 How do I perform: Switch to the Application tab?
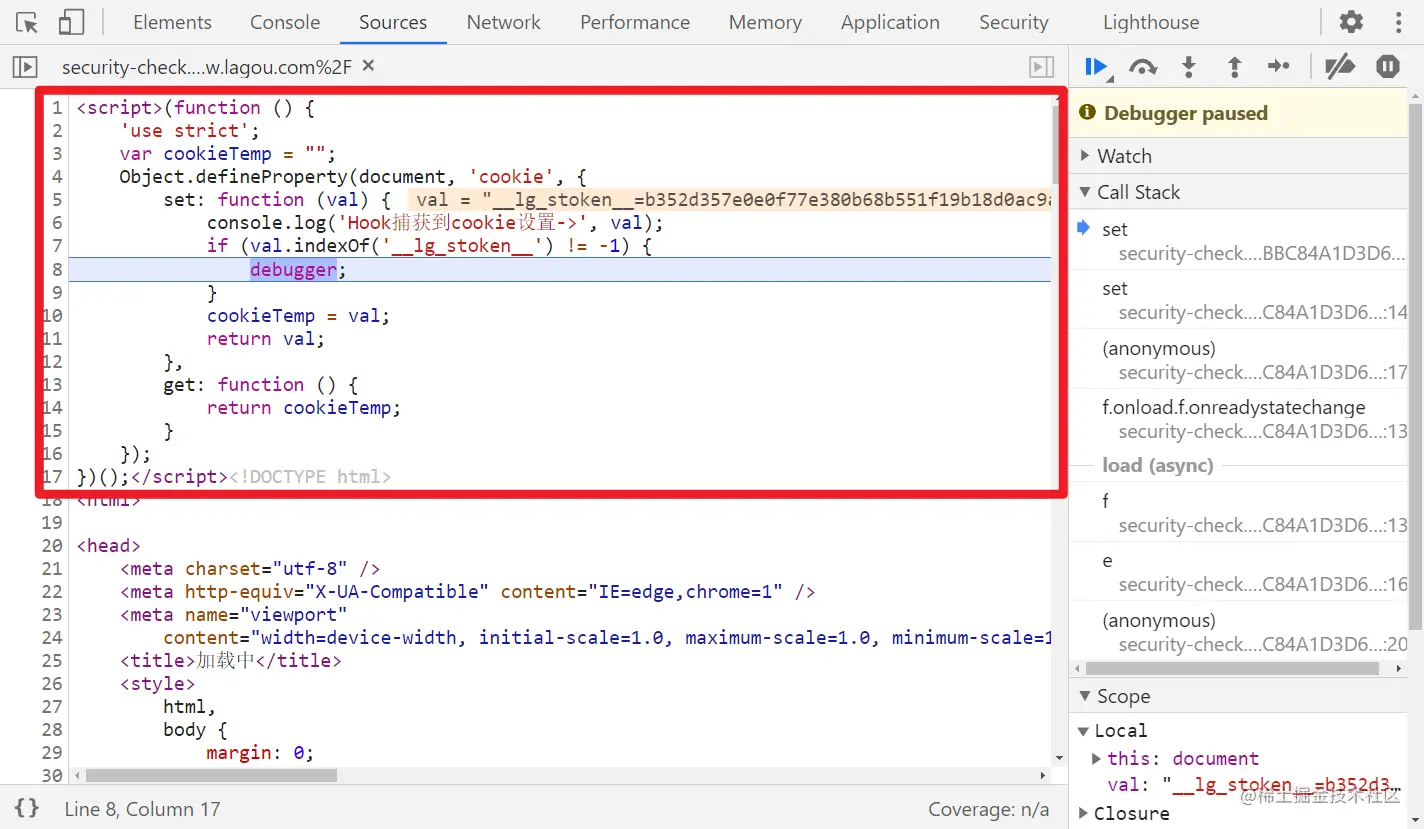pyautogui.click(x=890, y=22)
